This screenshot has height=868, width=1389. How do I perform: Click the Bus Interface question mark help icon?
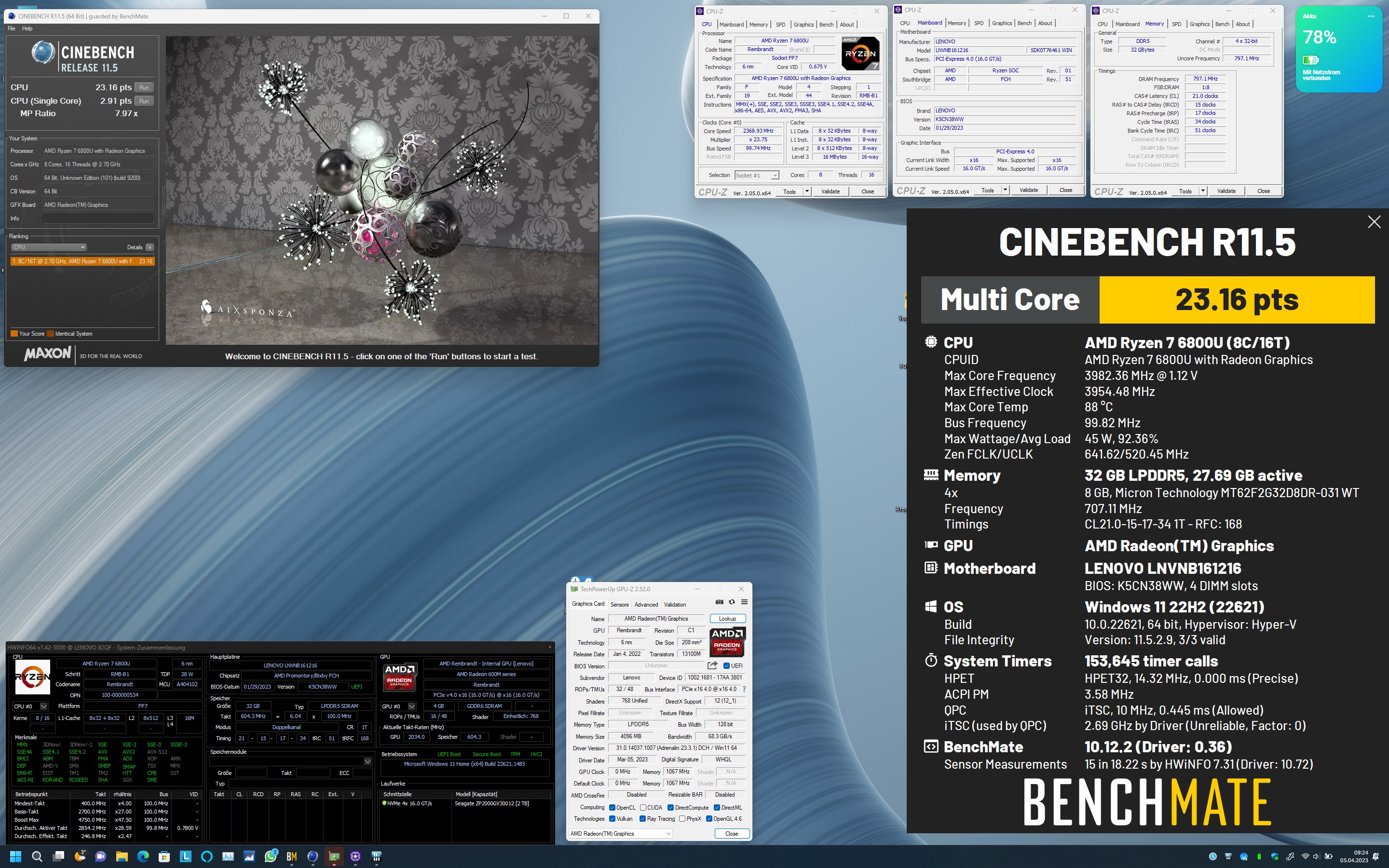click(744, 689)
